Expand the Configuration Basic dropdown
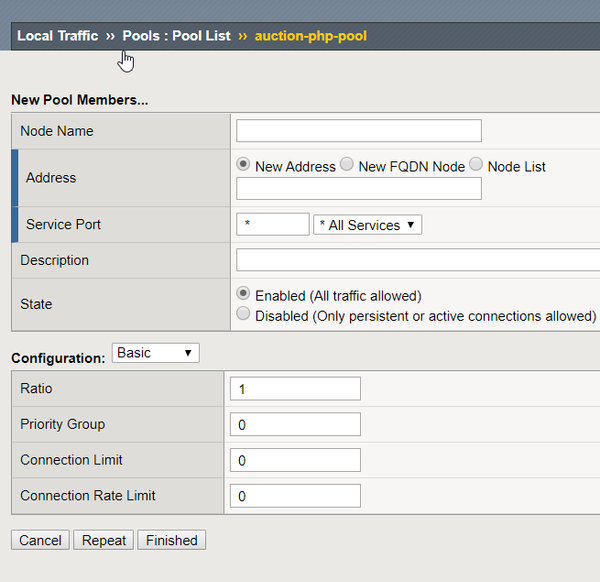 click(156, 353)
